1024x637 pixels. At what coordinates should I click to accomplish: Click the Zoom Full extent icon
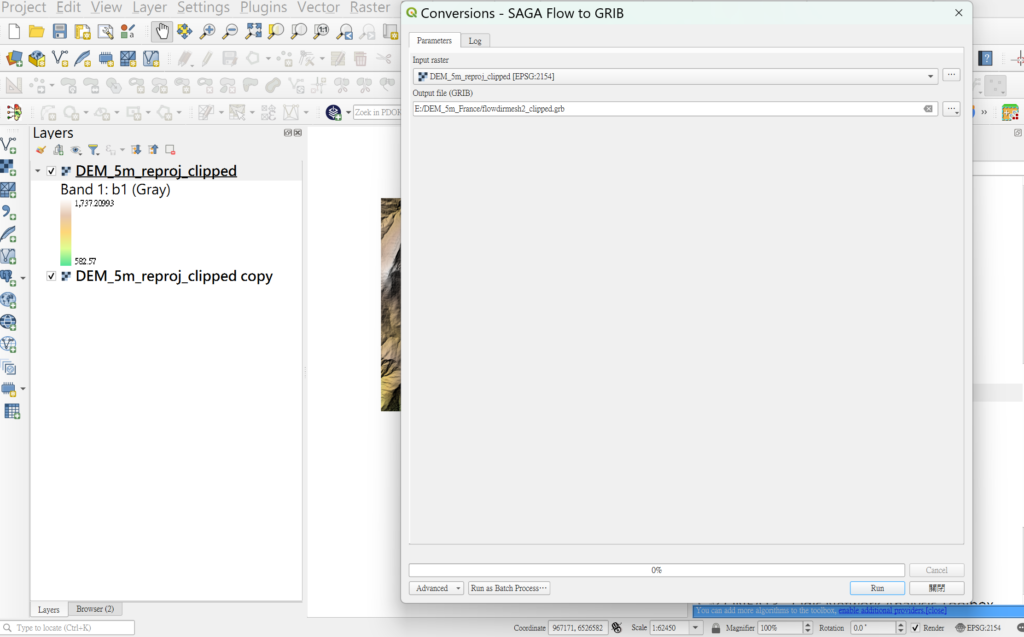254,32
